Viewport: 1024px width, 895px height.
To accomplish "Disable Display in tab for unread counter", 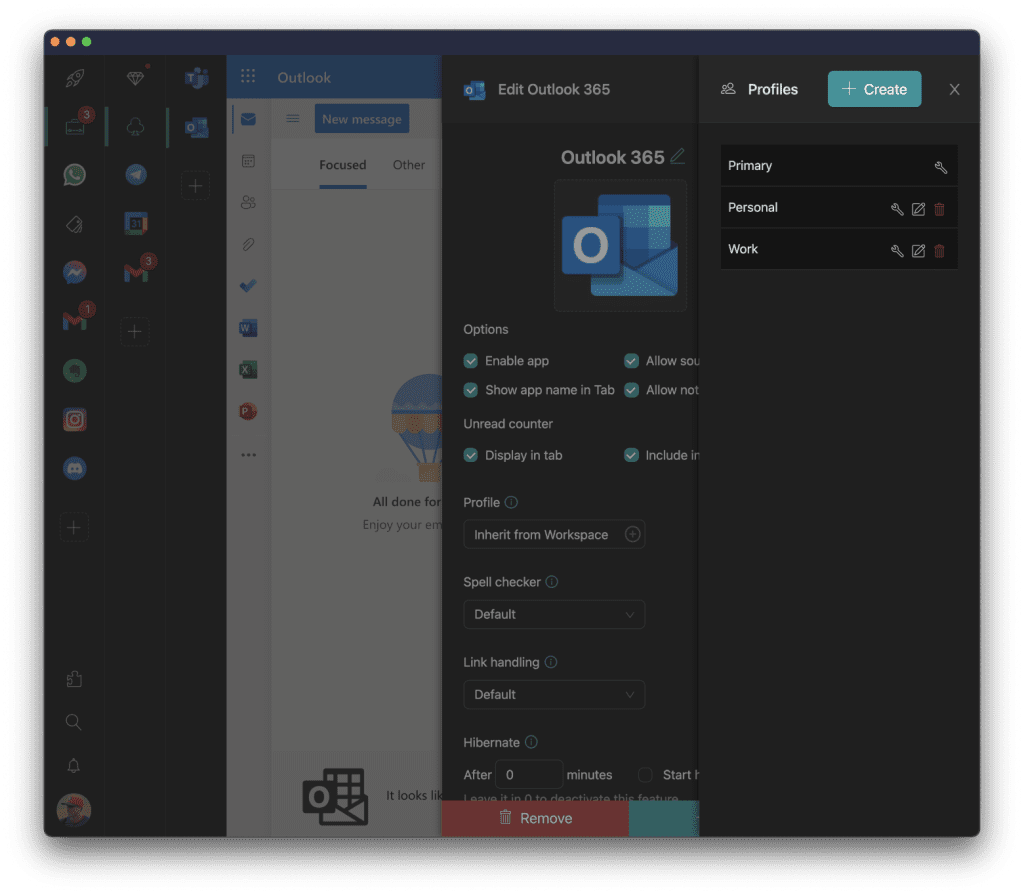I will click(x=470, y=455).
